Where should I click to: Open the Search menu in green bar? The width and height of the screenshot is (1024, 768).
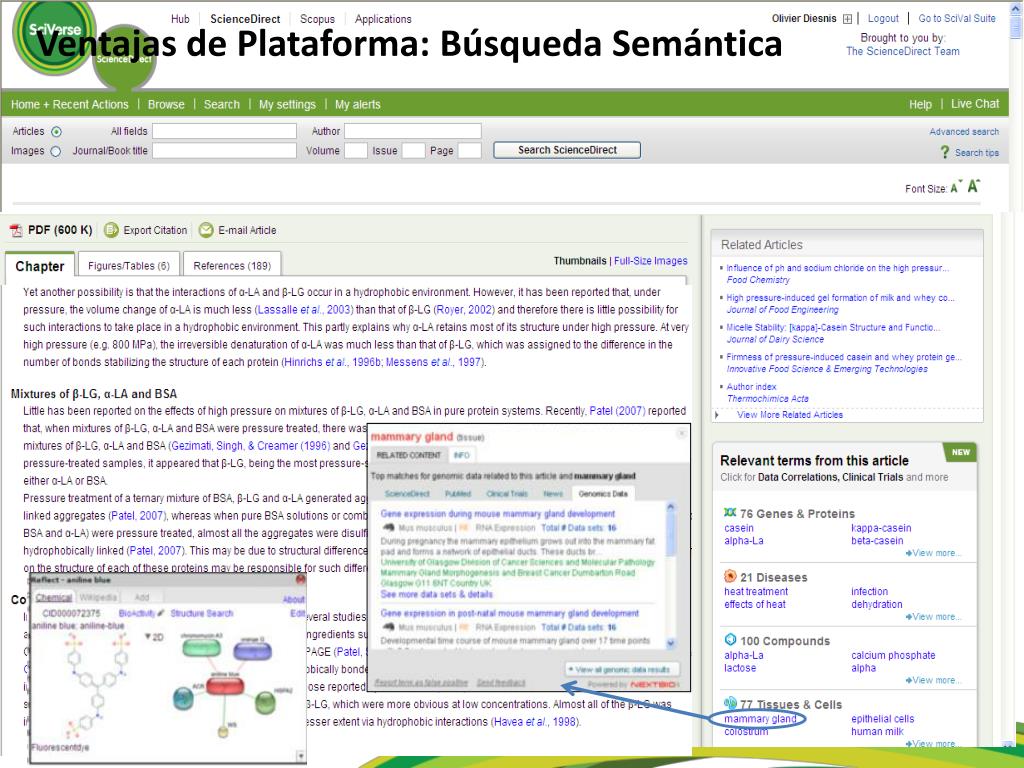click(221, 104)
